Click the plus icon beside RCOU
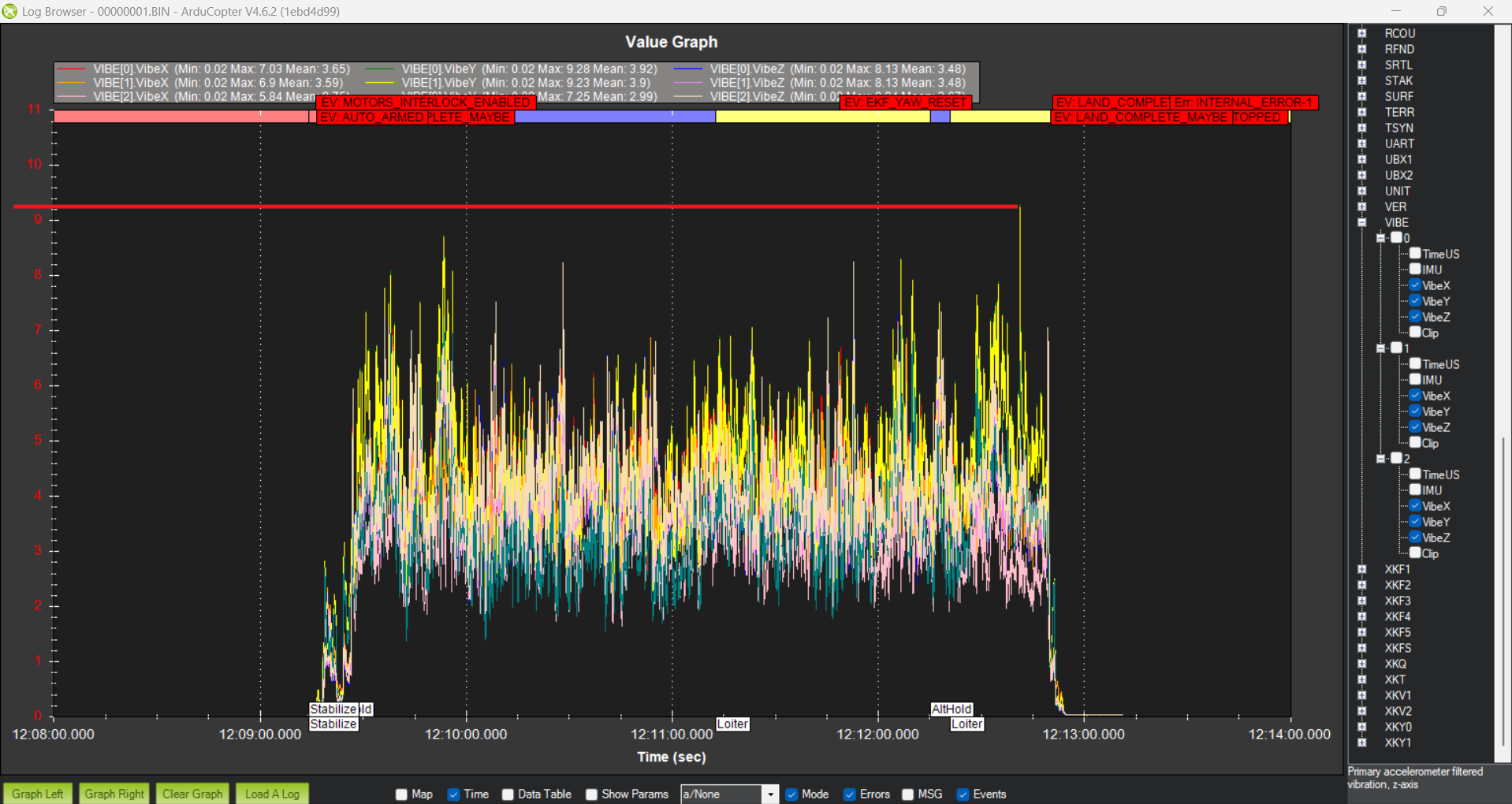This screenshot has width=1512, height=804. (1361, 33)
